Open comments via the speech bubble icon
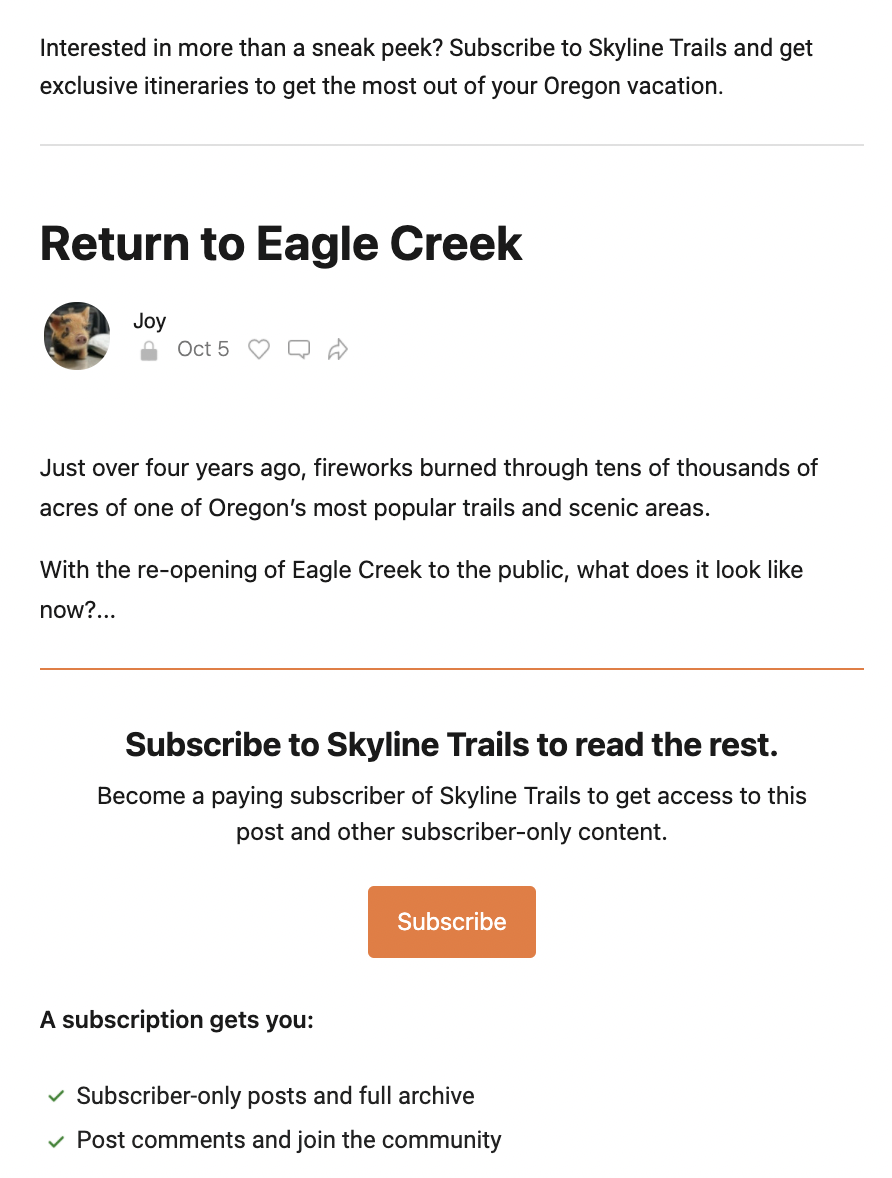Screen dimensions: 892x1178 pos(298,349)
